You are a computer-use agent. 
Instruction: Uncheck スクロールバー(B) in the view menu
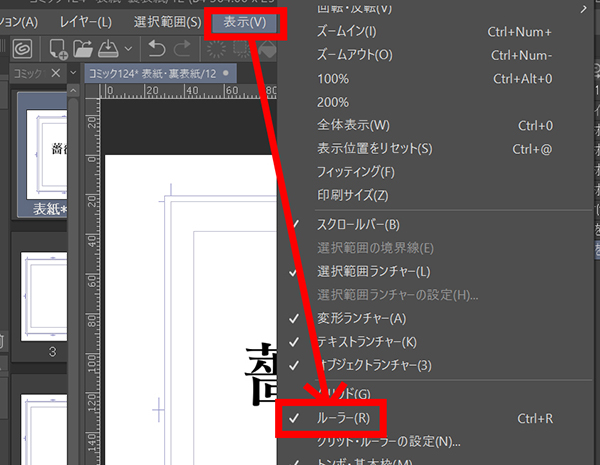coord(357,224)
